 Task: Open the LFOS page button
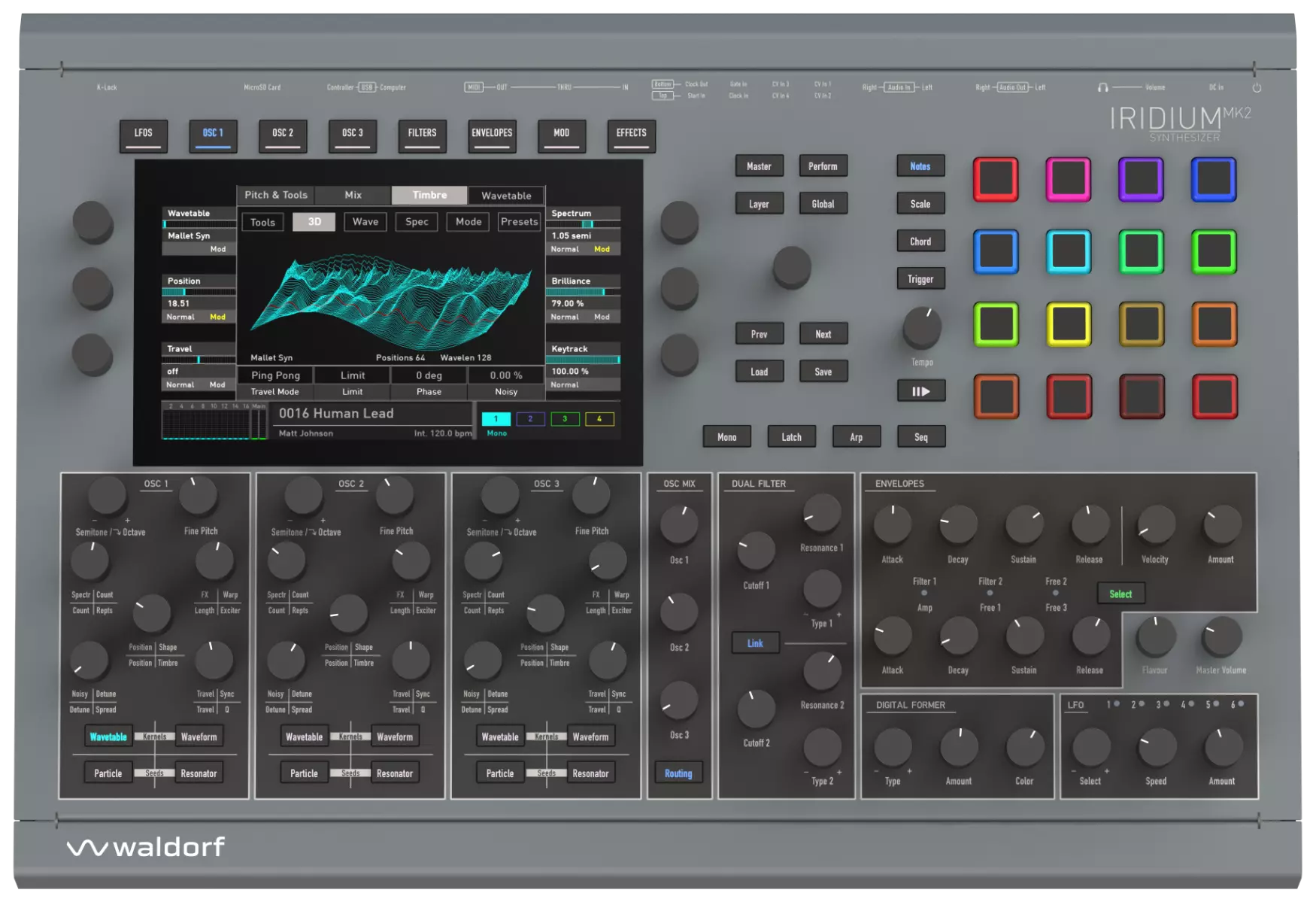pyautogui.click(x=143, y=135)
